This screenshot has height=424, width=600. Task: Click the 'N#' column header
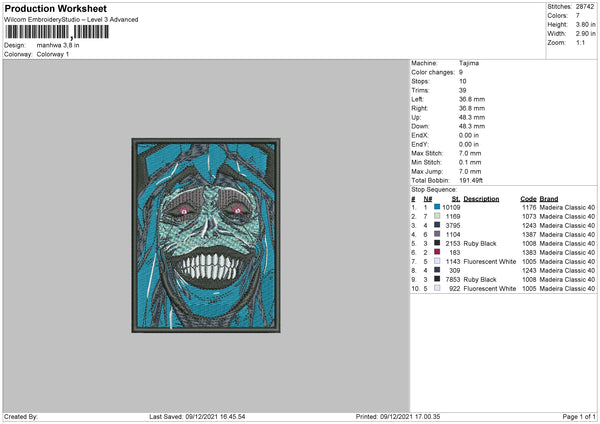pos(427,199)
